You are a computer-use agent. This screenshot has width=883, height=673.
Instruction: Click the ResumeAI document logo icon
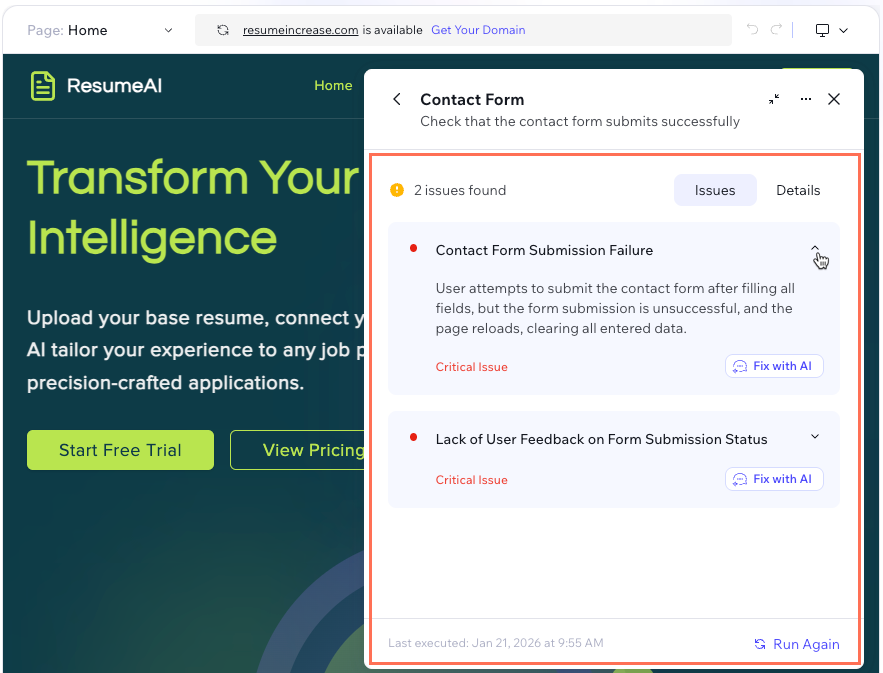pyautogui.click(x=42, y=85)
